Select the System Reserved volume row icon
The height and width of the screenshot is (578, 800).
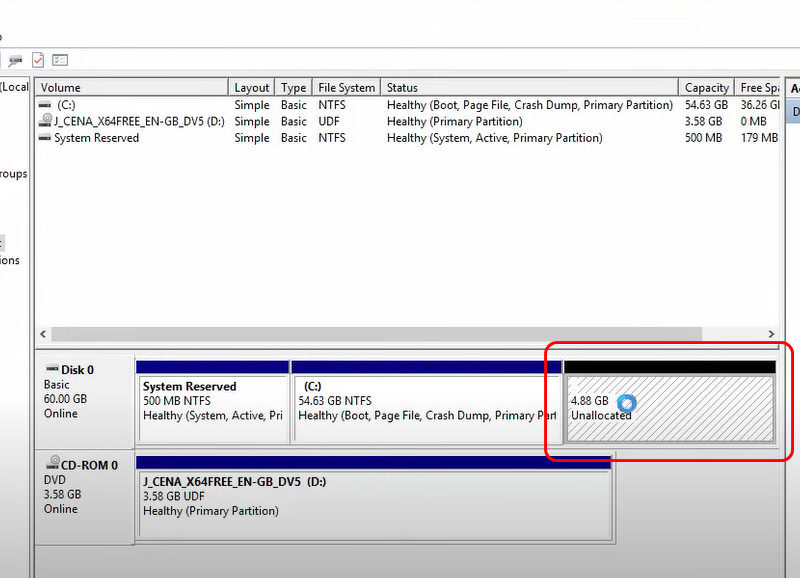tap(44, 138)
